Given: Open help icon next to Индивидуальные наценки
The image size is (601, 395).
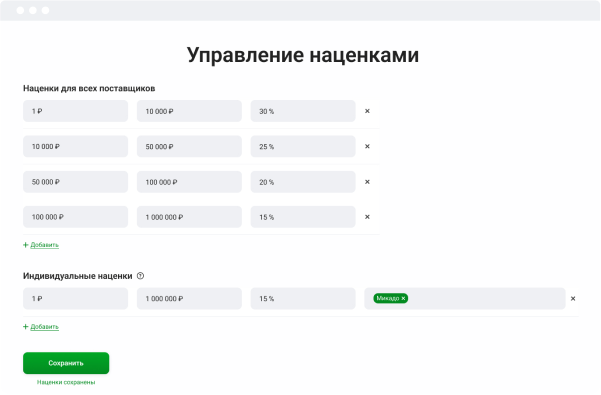Looking at the screenshot, I should coord(141,276).
